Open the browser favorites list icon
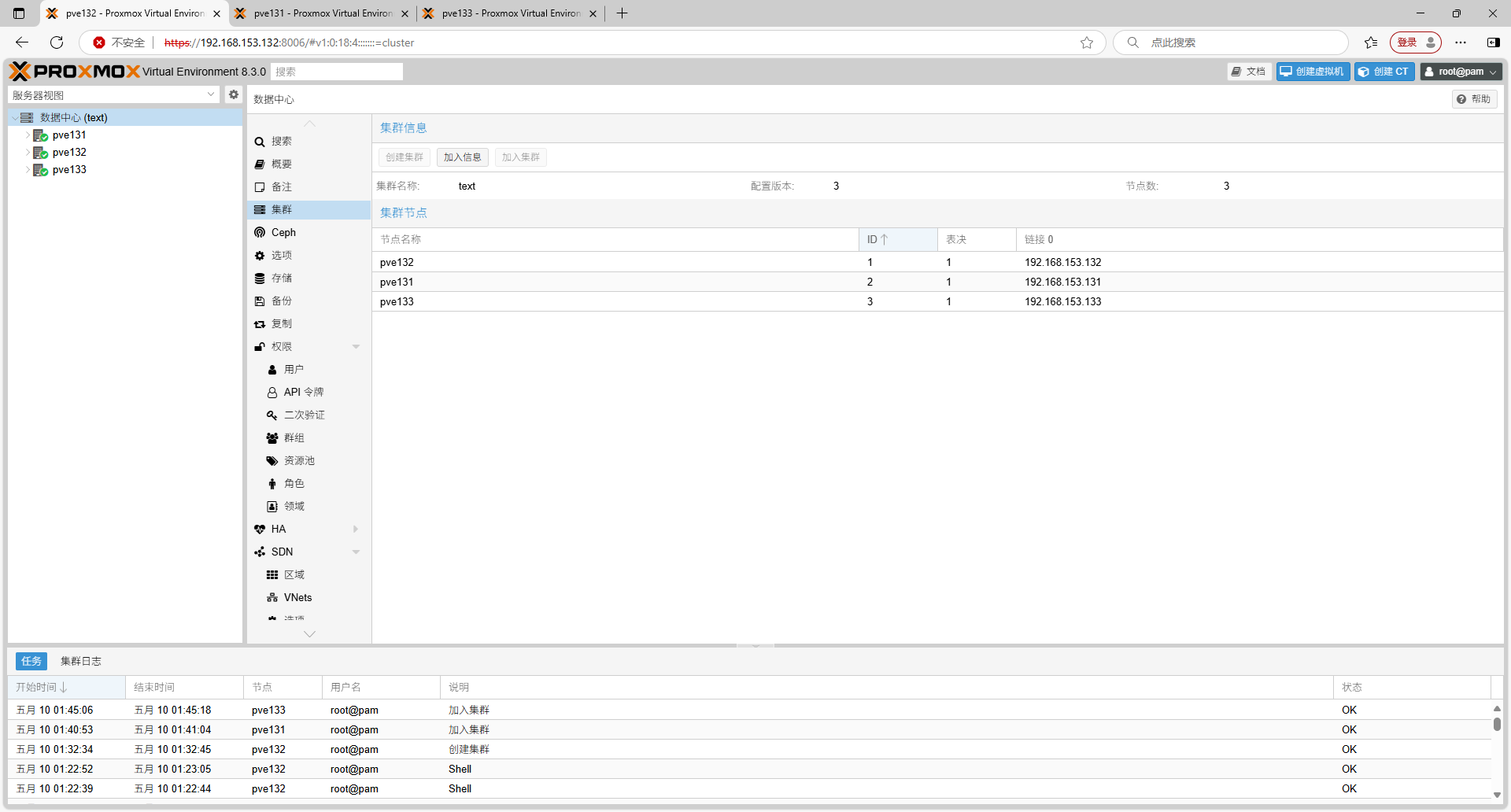 pyautogui.click(x=1371, y=42)
